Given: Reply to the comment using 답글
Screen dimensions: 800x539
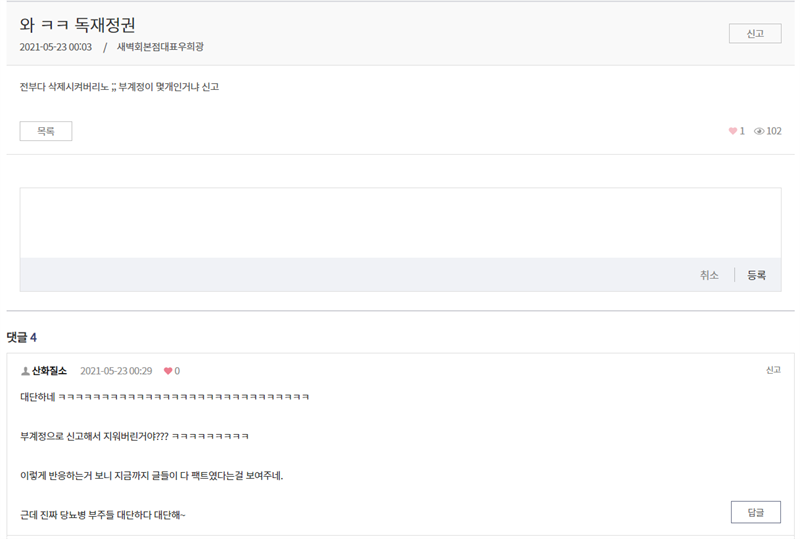Looking at the screenshot, I should pos(756,512).
